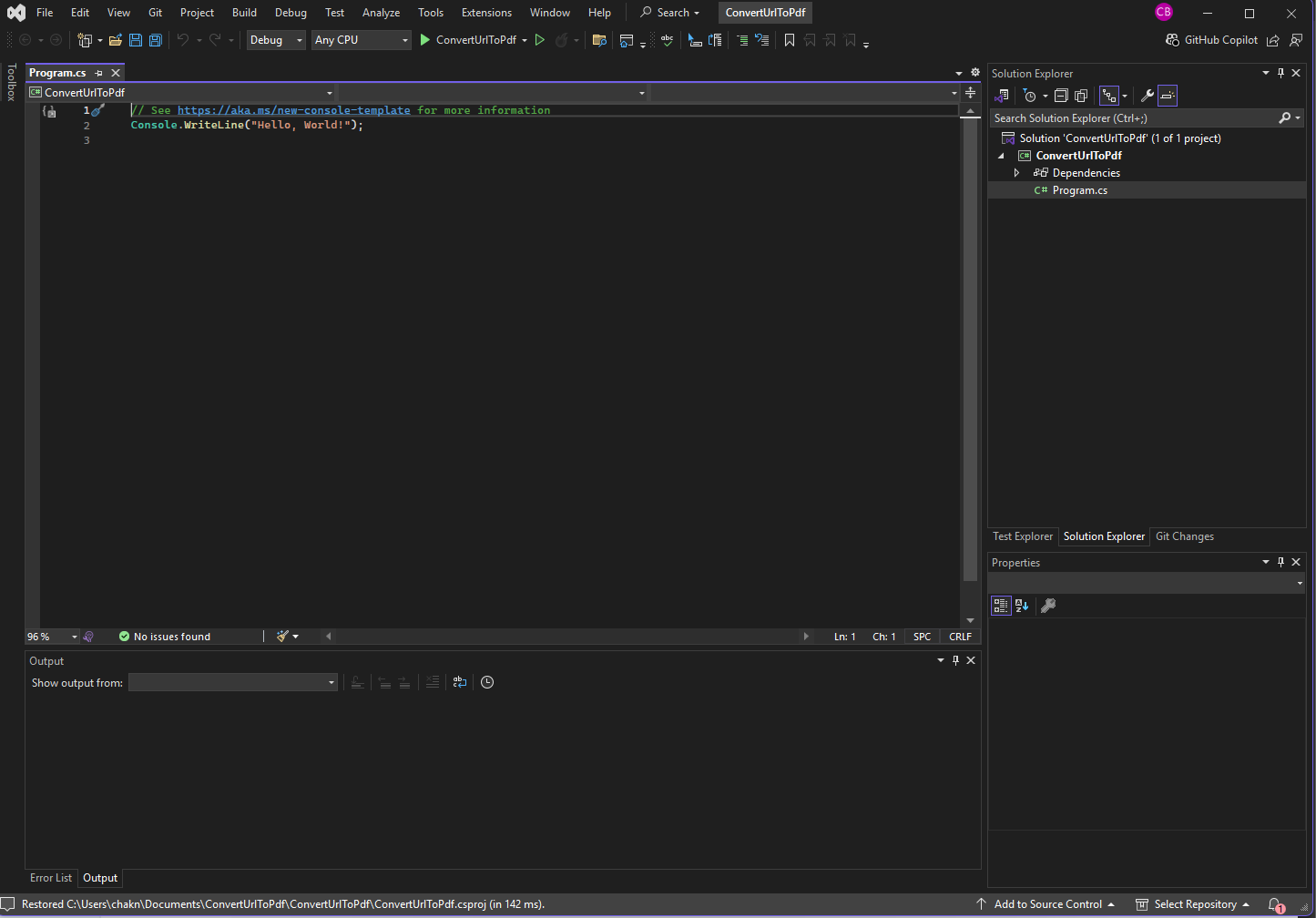Click Switch Views icon in Solution Explorer
Image resolution: width=1316 pixels, height=918 pixels.
point(1002,96)
